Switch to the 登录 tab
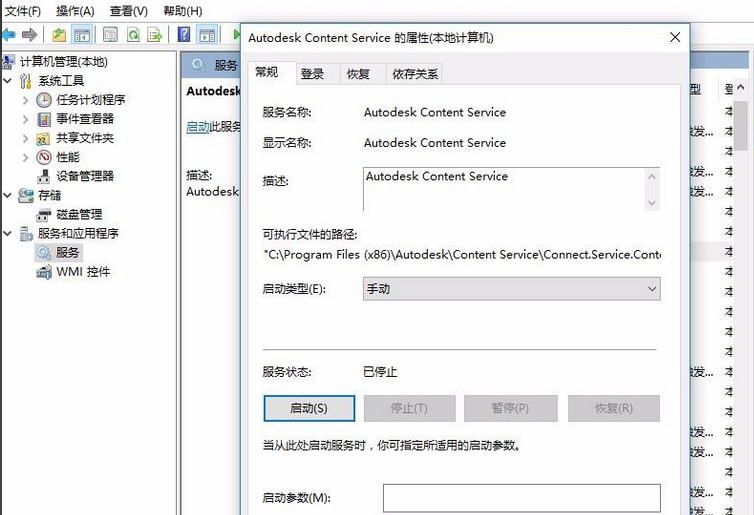This screenshot has width=754, height=515. coord(312,74)
